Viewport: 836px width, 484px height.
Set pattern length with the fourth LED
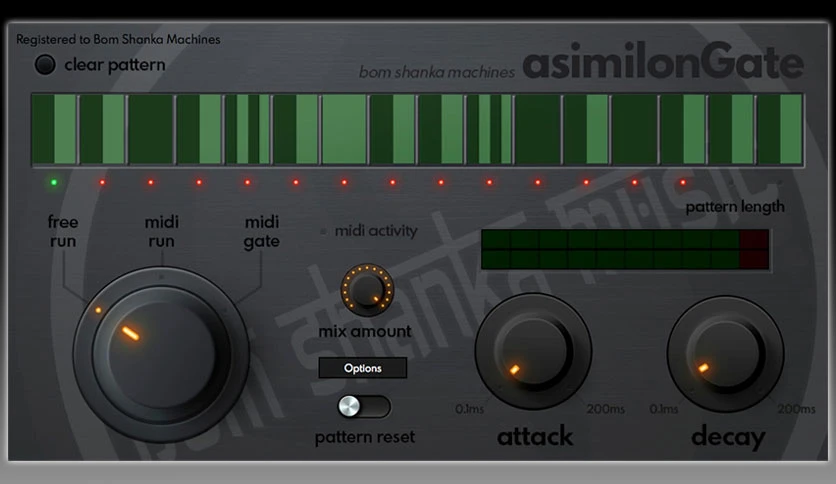[x=199, y=182]
